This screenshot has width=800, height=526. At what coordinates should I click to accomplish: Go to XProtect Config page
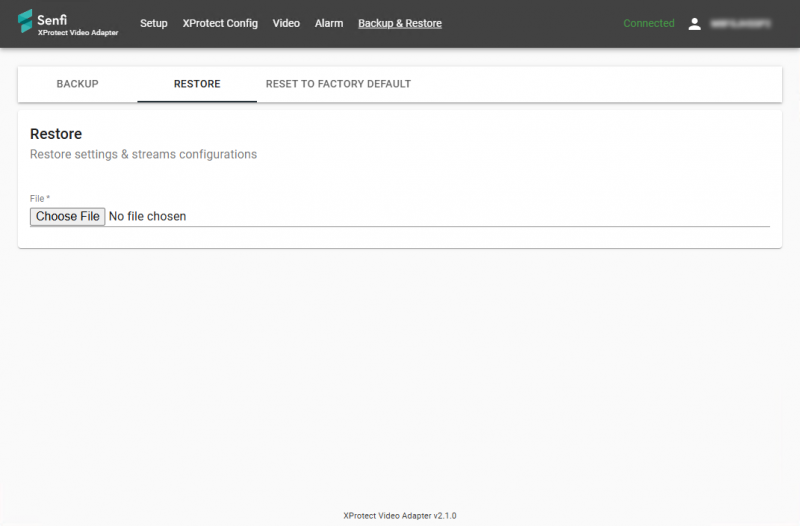(220, 23)
